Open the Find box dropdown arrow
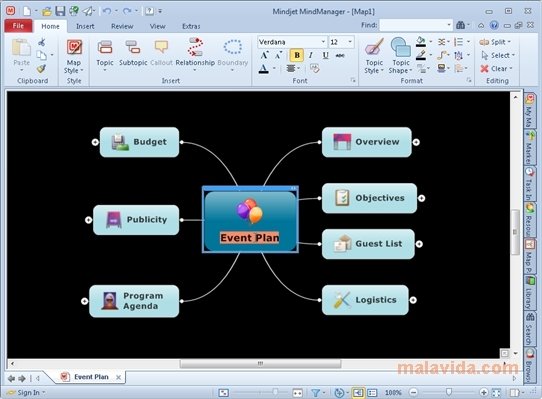 [x=449, y=25]
